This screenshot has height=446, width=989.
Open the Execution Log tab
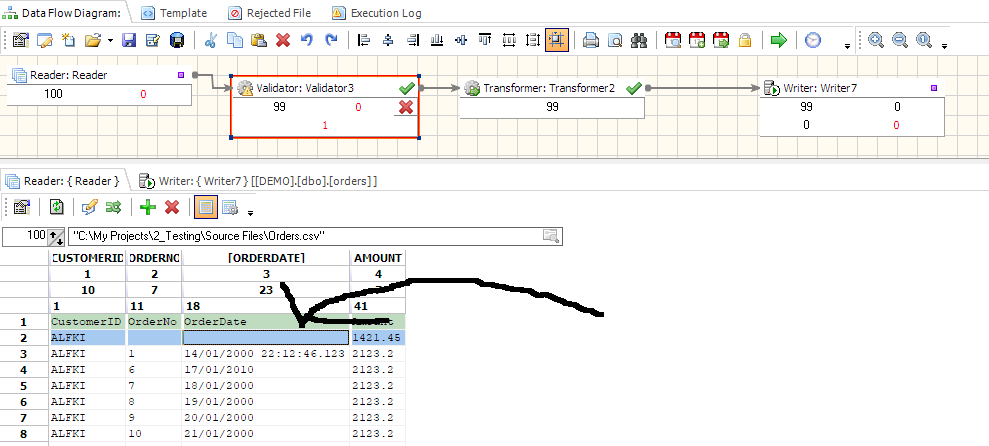[x=377, y=13]
